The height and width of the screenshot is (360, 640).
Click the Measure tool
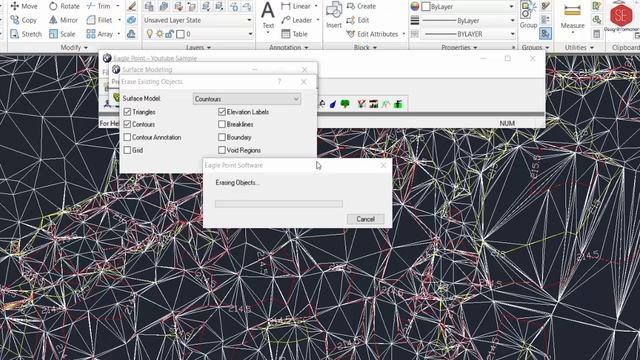(572, 16)
